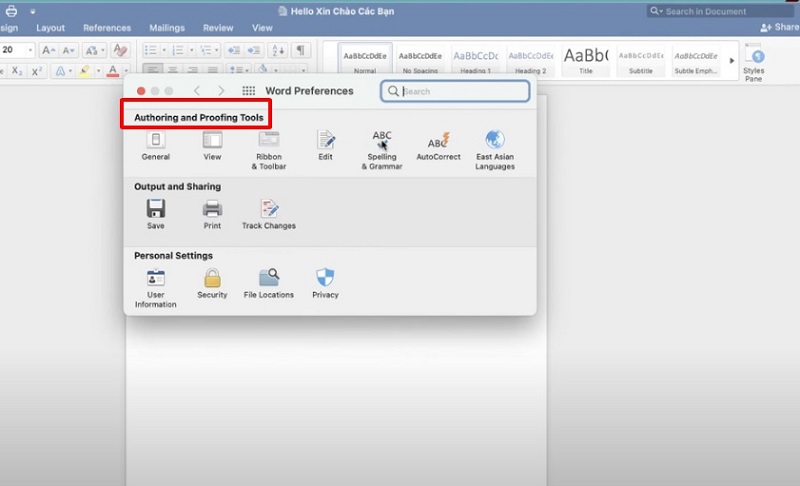Toggle show paragraph marks
The image size is (800, 486).
(x=301, y=50)
